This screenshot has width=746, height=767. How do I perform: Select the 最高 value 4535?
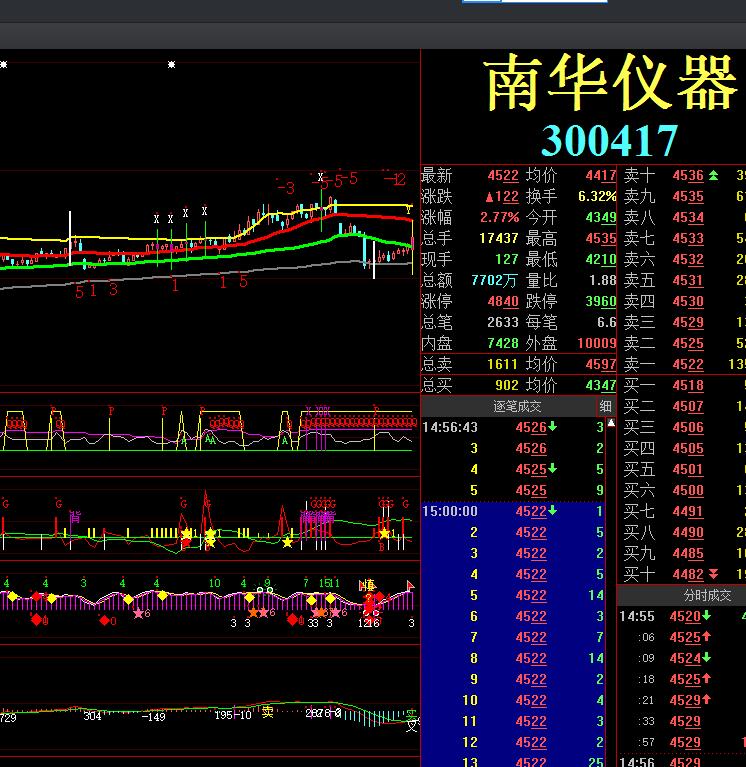pos(601,238)
